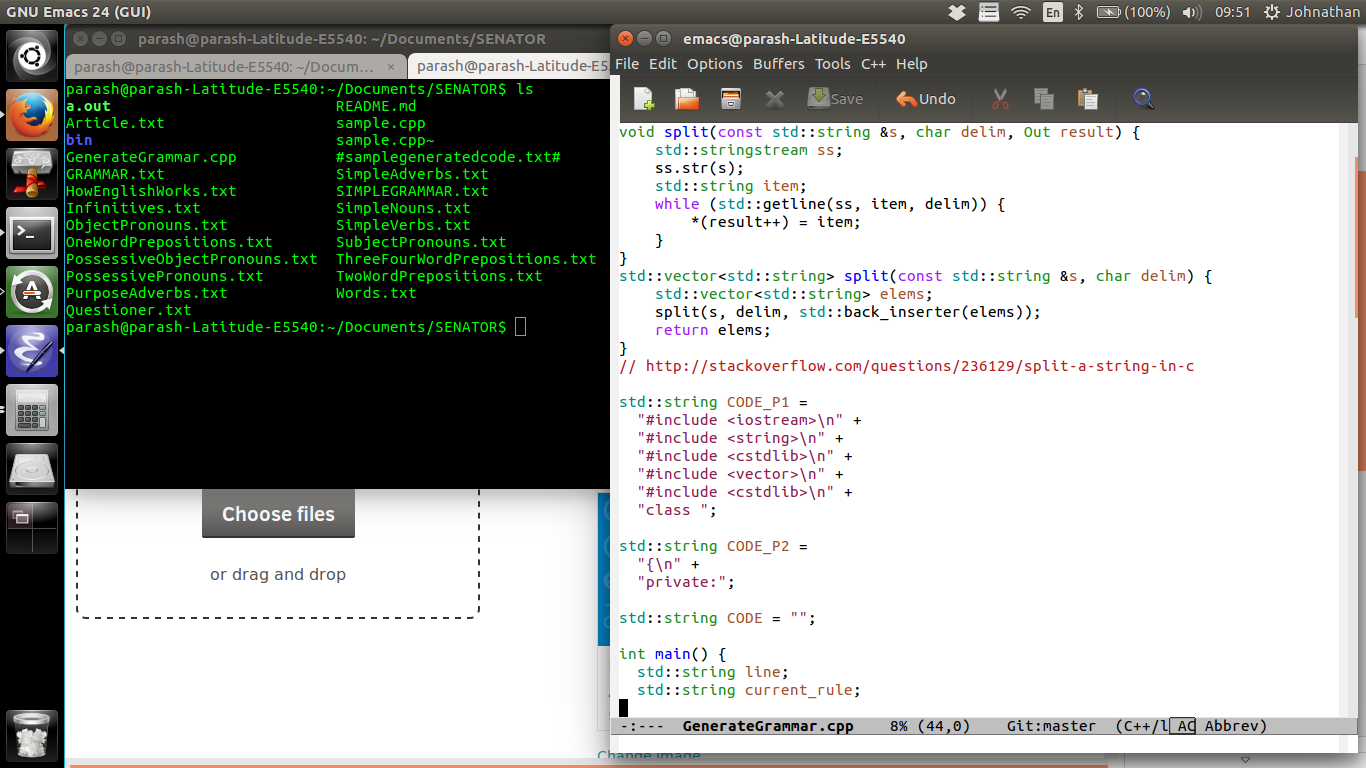Click the Words.txt entry in the terminal
1366x768 pixels.
[376, 293]
